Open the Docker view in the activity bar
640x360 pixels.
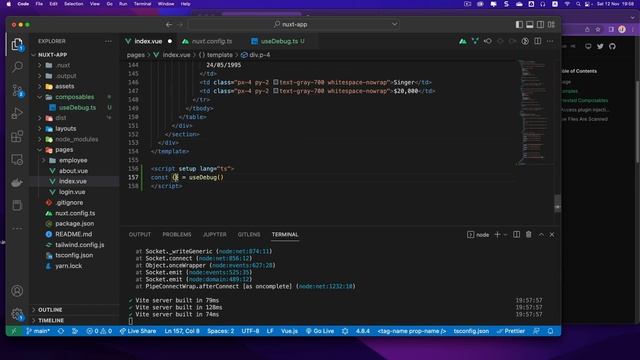[x=17, y=182]
